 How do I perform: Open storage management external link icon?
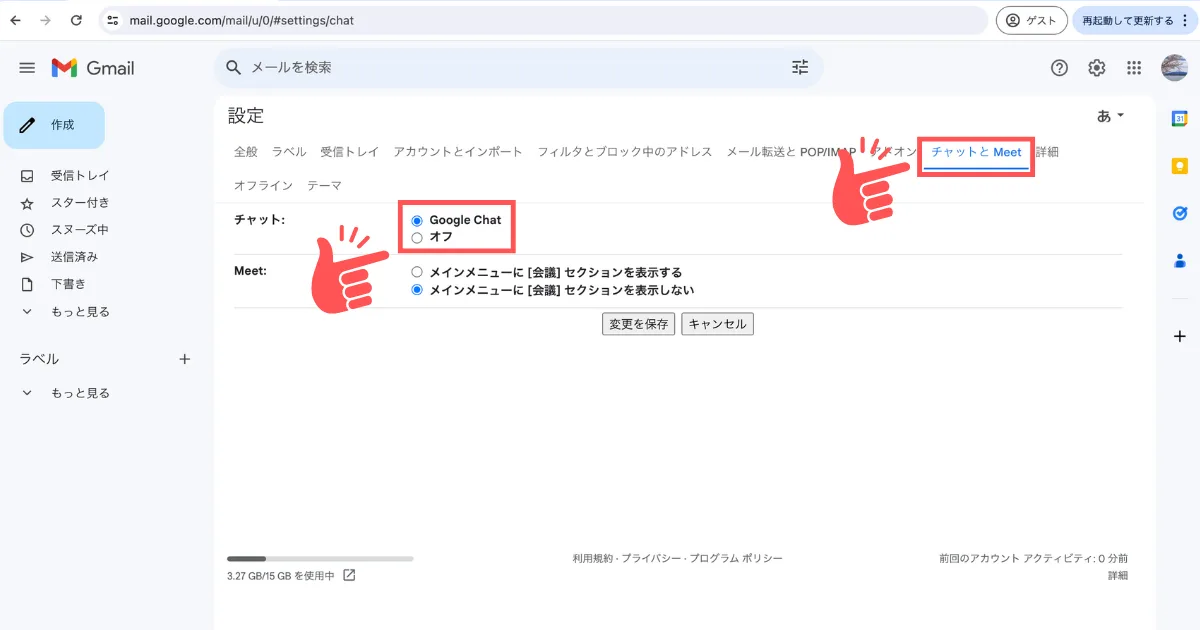(349, 575)
